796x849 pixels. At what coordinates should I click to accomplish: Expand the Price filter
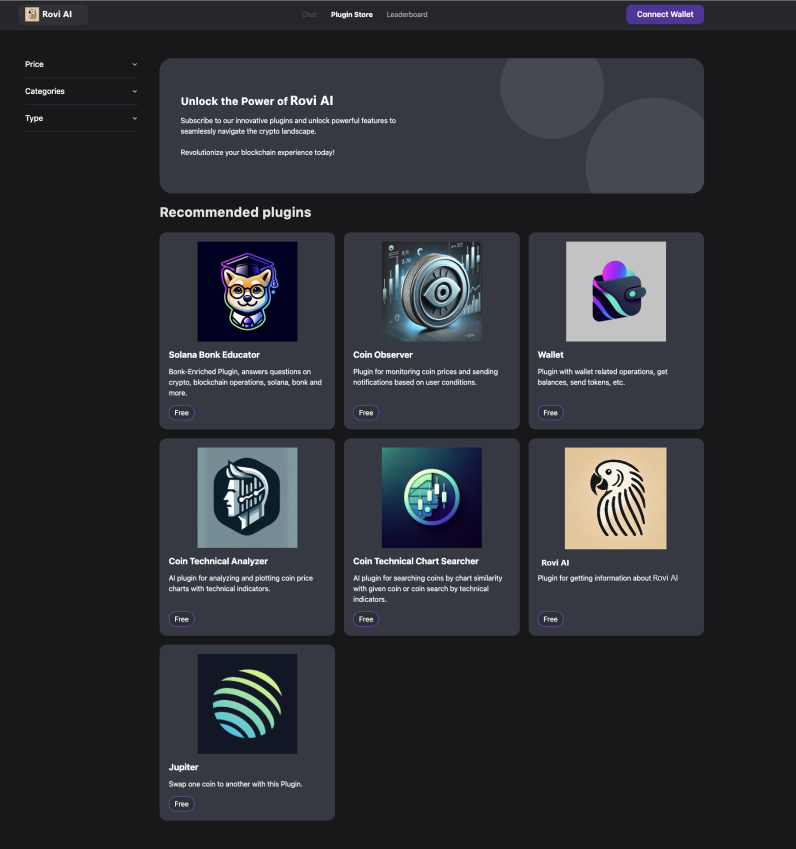coord(81,64)
